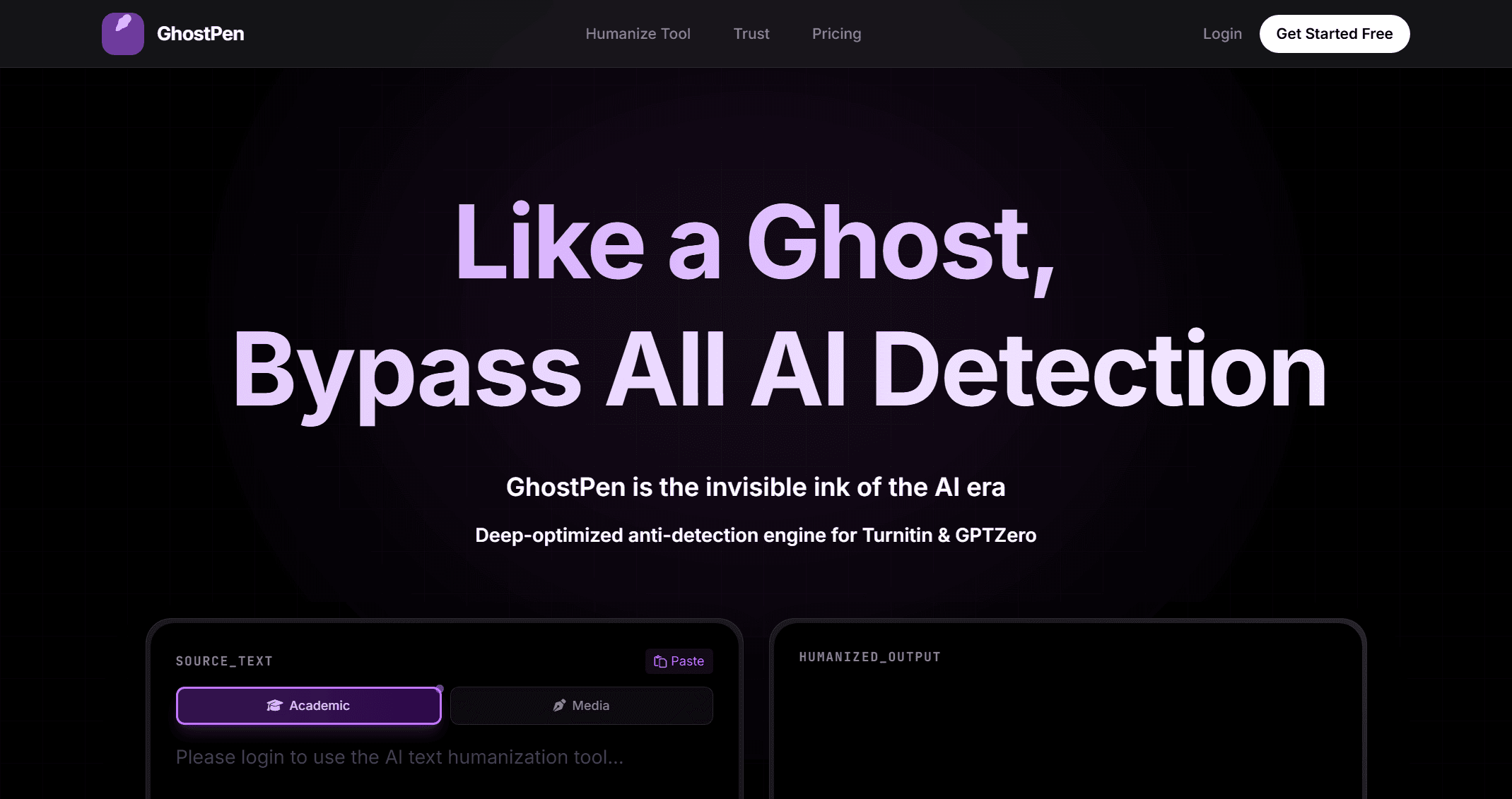Click the HUMANIZED_OUTPUT heading label
This screenshot has width=1512, height=799.
[869, 657]
